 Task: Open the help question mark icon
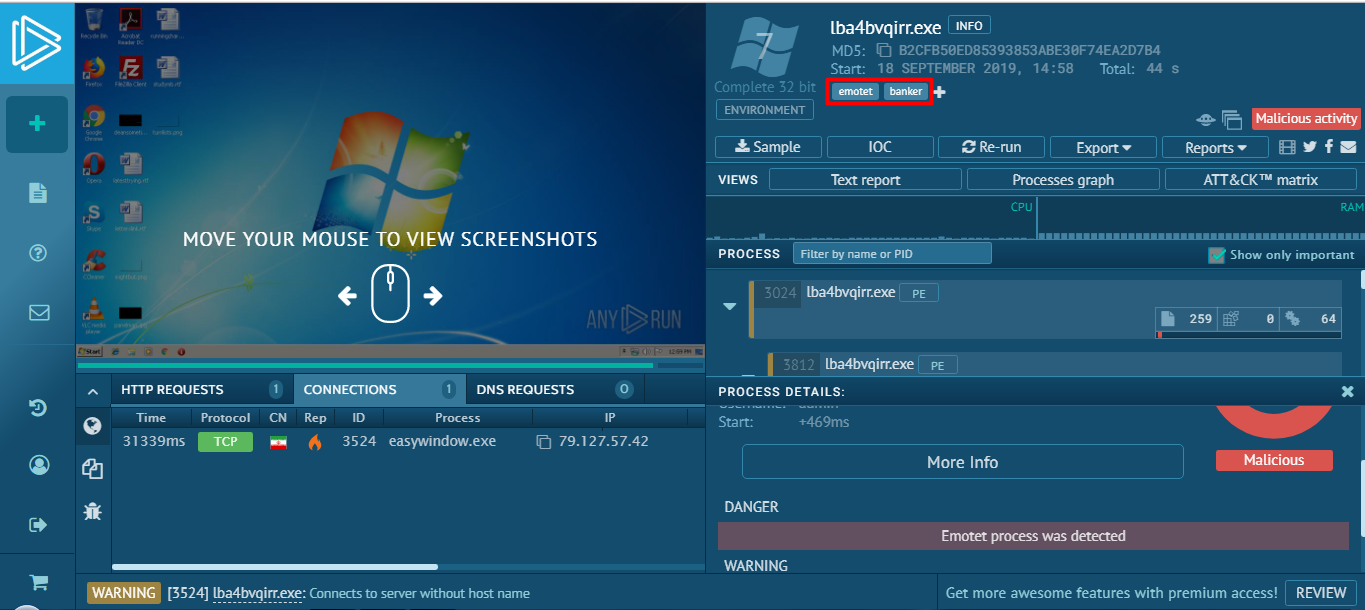tap(38, 253)
